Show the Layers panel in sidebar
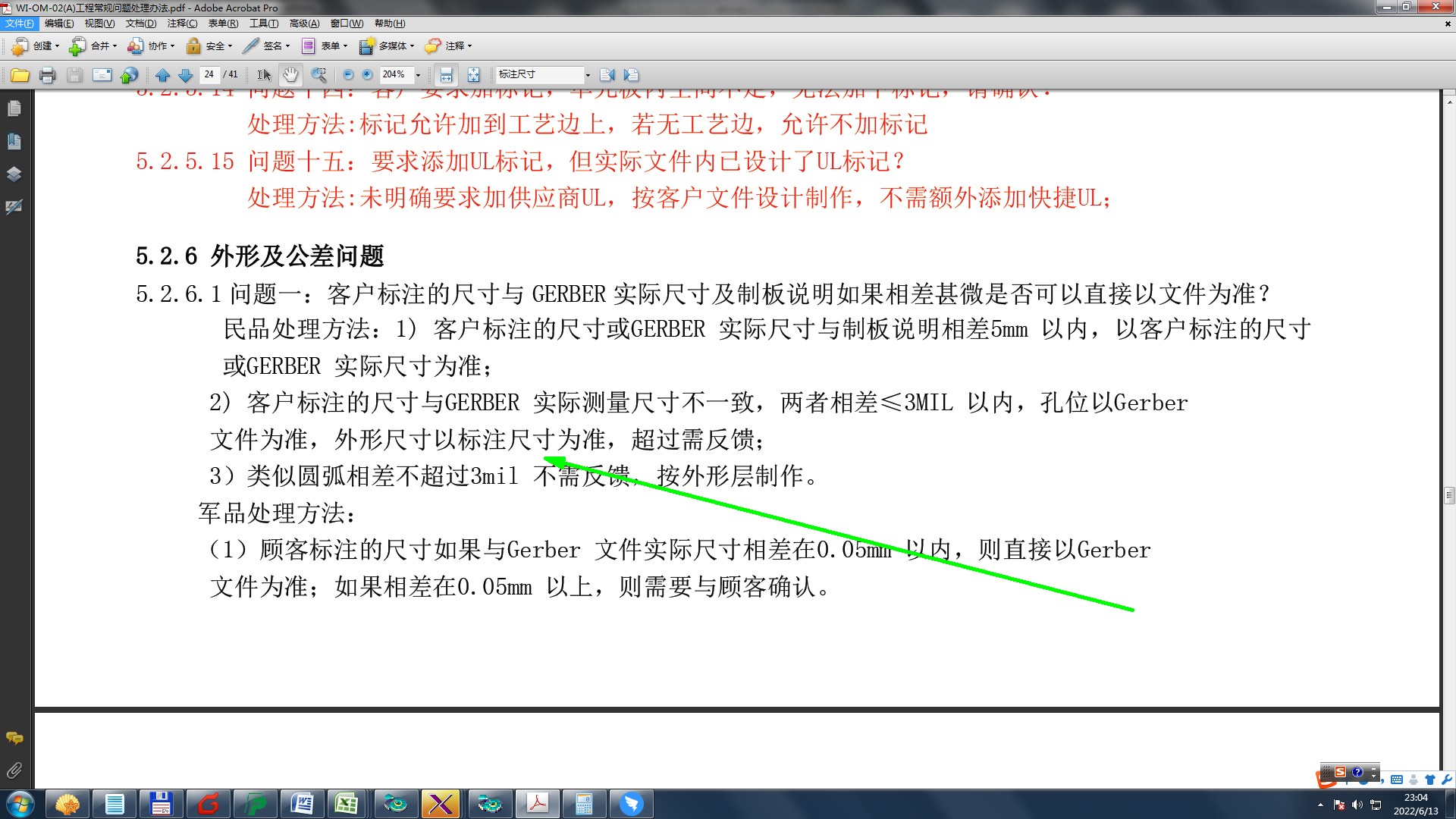Image resolution: width=1456 pixels, height=819 pixels. pyautogui.click(x=14, y=174)
